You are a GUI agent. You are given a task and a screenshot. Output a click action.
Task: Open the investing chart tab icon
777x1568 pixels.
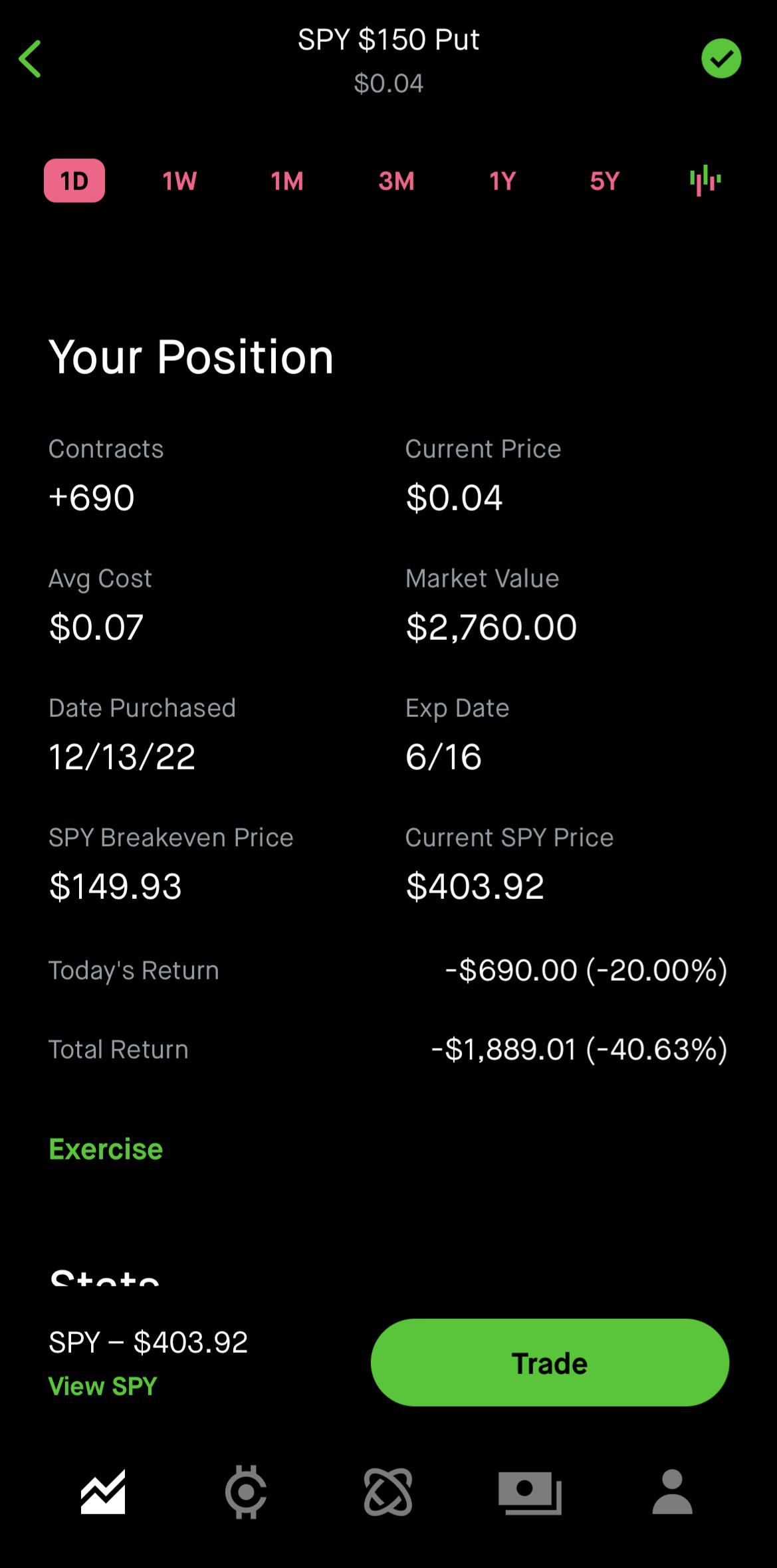(x=103, y=1492)
